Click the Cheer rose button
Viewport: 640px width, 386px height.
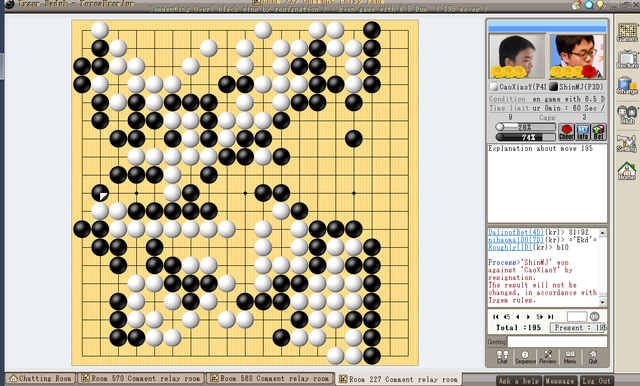tap(566, 132)
